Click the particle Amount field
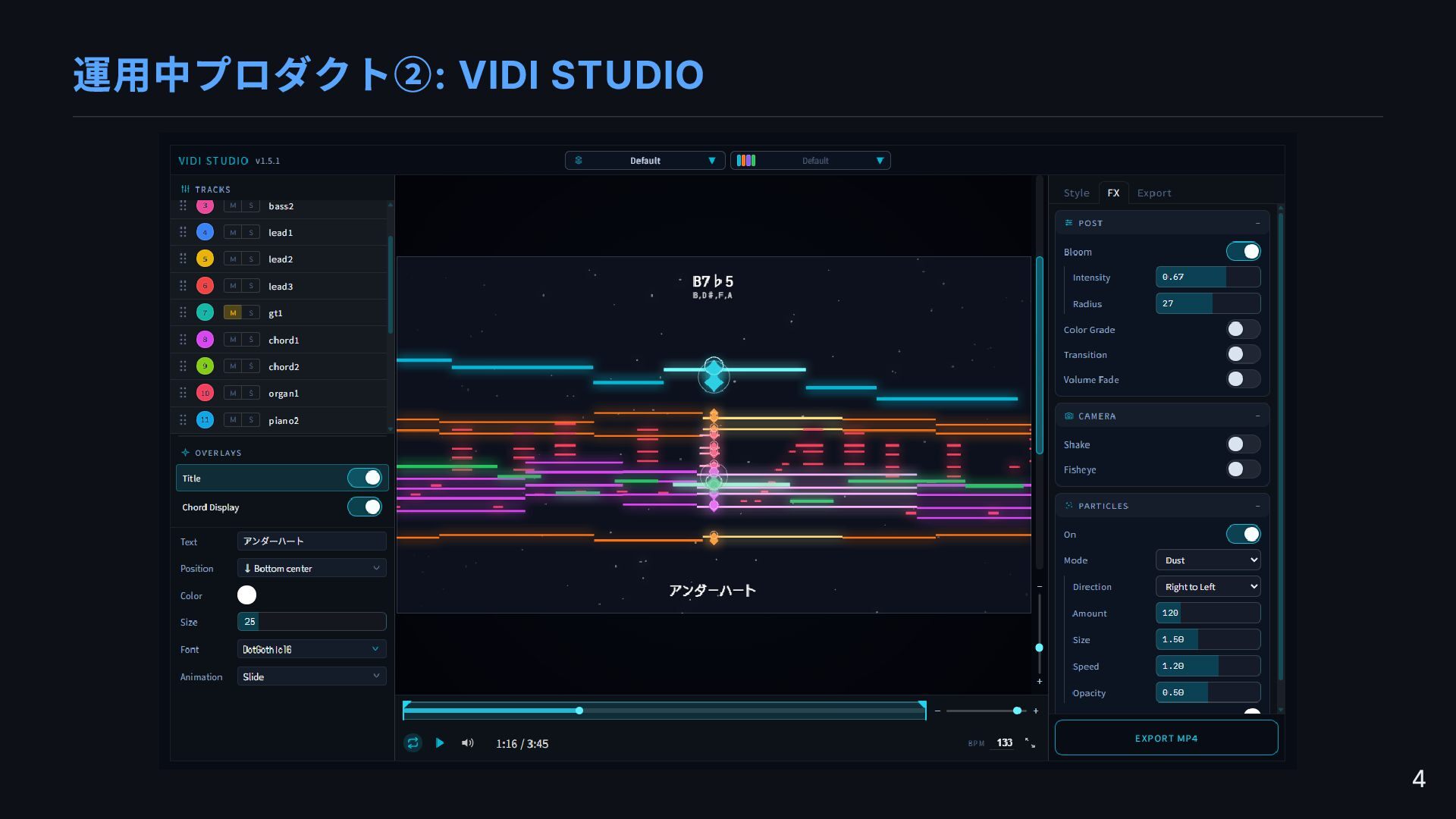This screenshot has height=819, width=1456. 1208,613
